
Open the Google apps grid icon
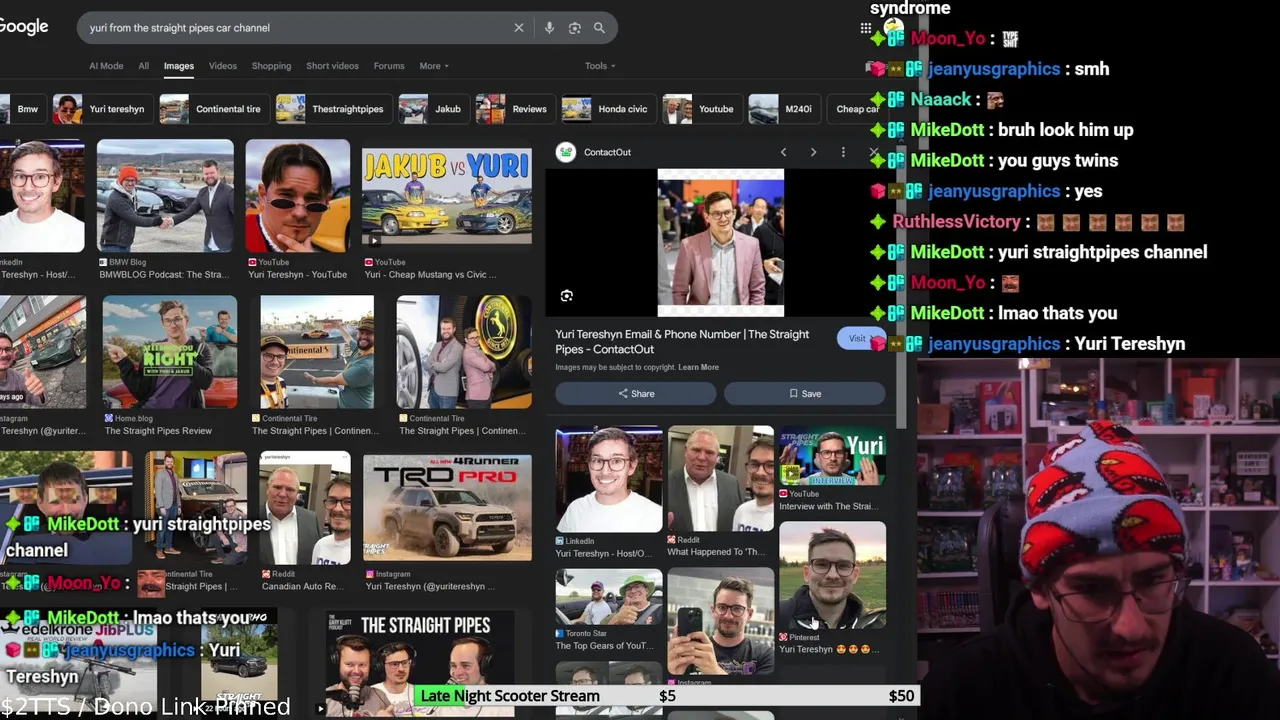866,28
